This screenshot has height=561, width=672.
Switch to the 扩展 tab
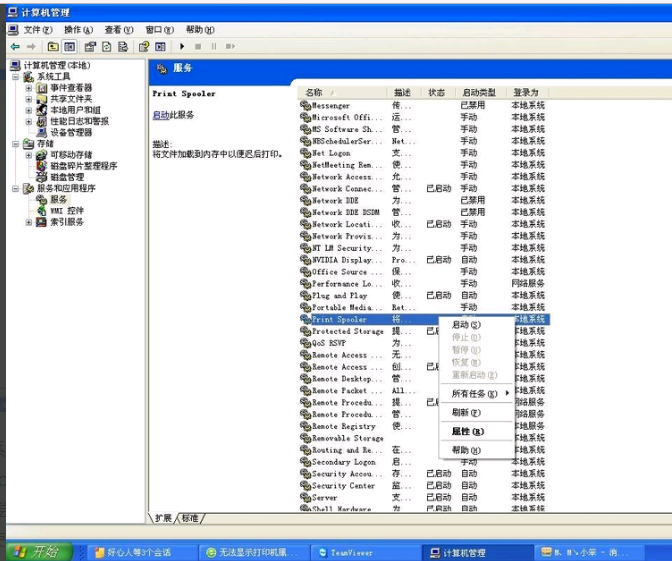[x=163, y=518]
